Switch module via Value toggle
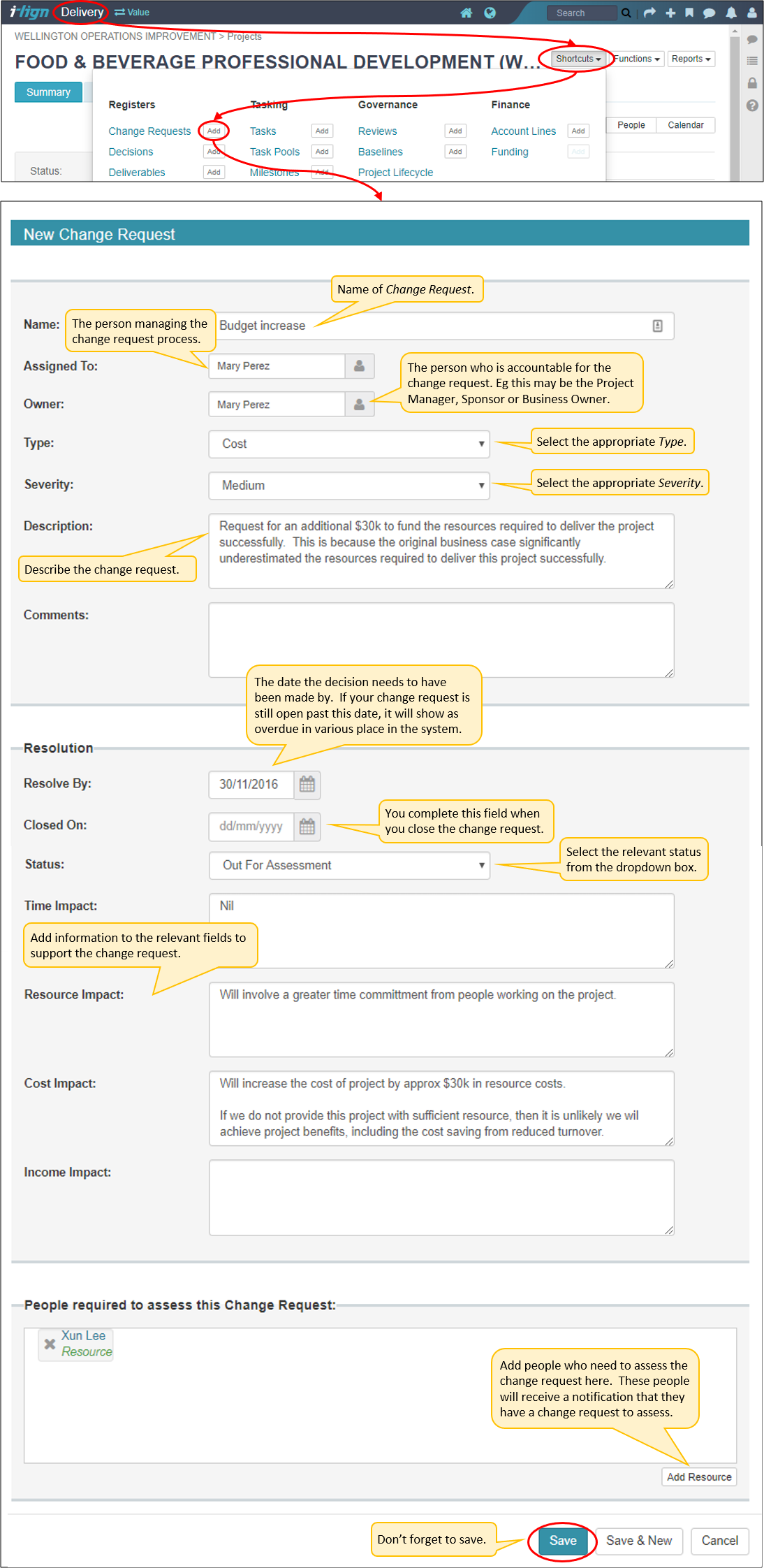764x1568 pixels. (x=132, y=13)
